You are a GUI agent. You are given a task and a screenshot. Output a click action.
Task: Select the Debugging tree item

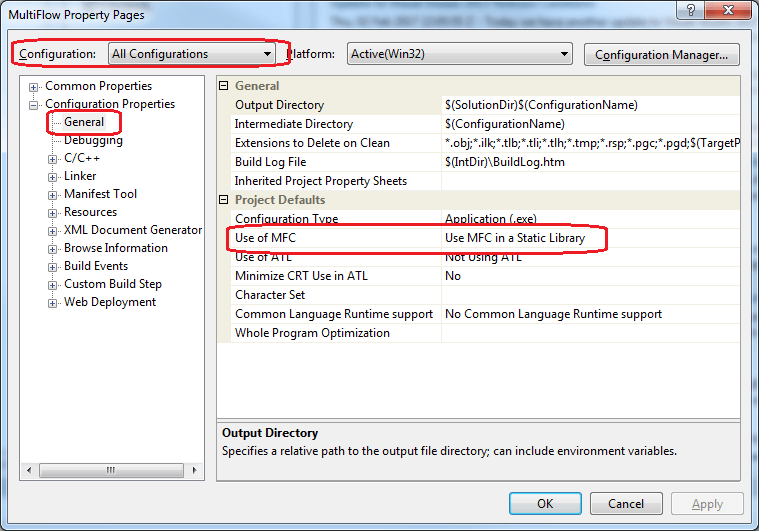(x=93, y=140)
